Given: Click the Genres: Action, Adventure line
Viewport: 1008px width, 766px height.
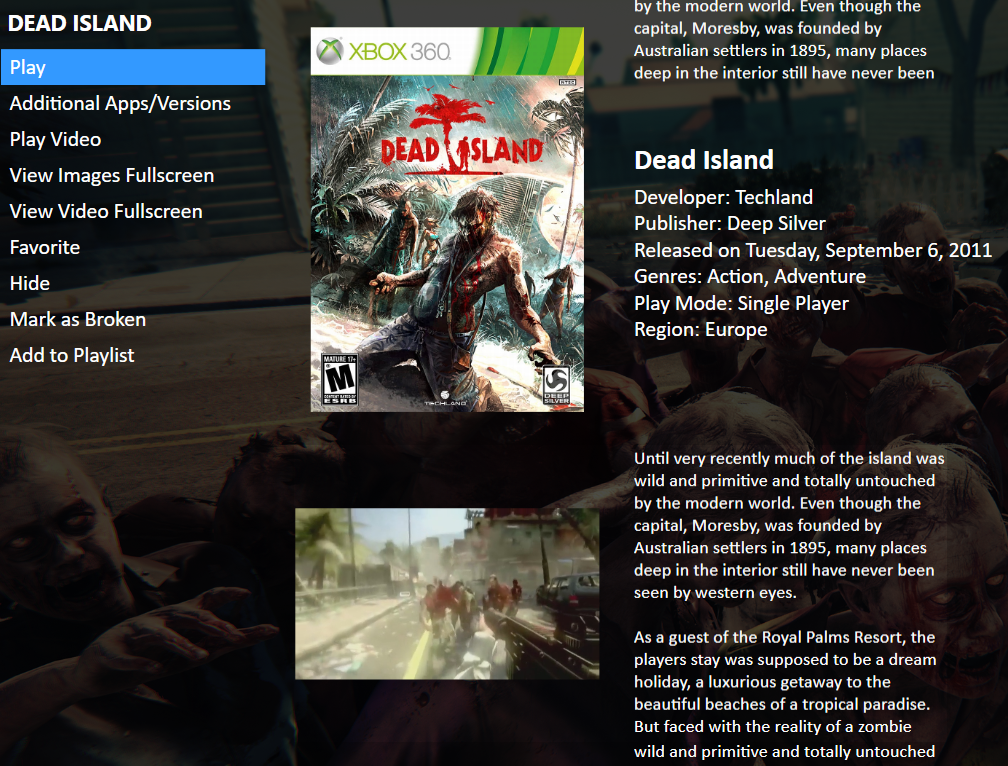Looking at the screenshot, I should (750, 277).
